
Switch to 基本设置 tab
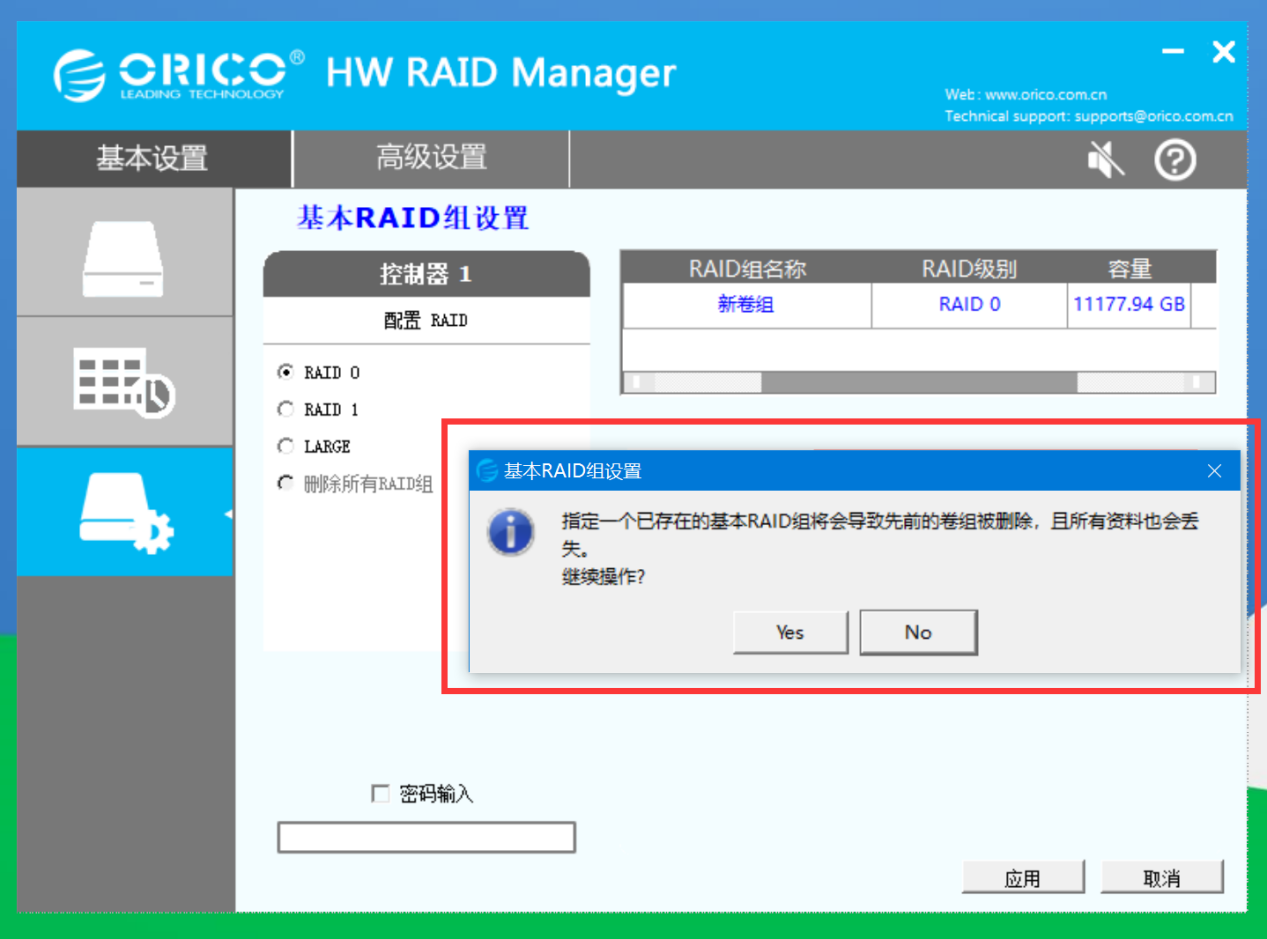pyautogui.click(x=153, y=158)
